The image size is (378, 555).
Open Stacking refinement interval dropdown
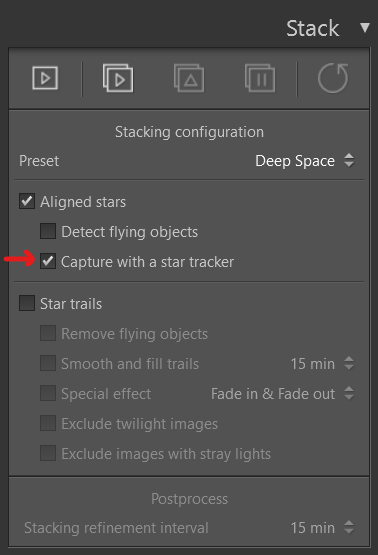[322, 527]
